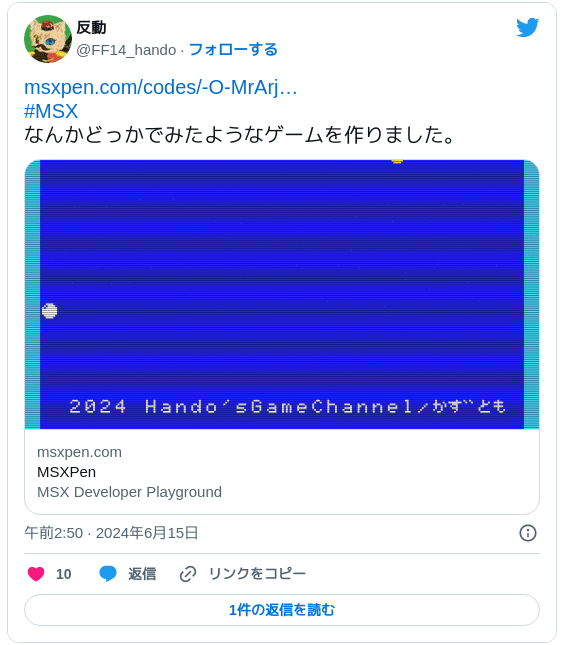The width and height of the screenshot is (564, 645).
Task: Open the MSX game preview image
Action: (x=282, y=294)
